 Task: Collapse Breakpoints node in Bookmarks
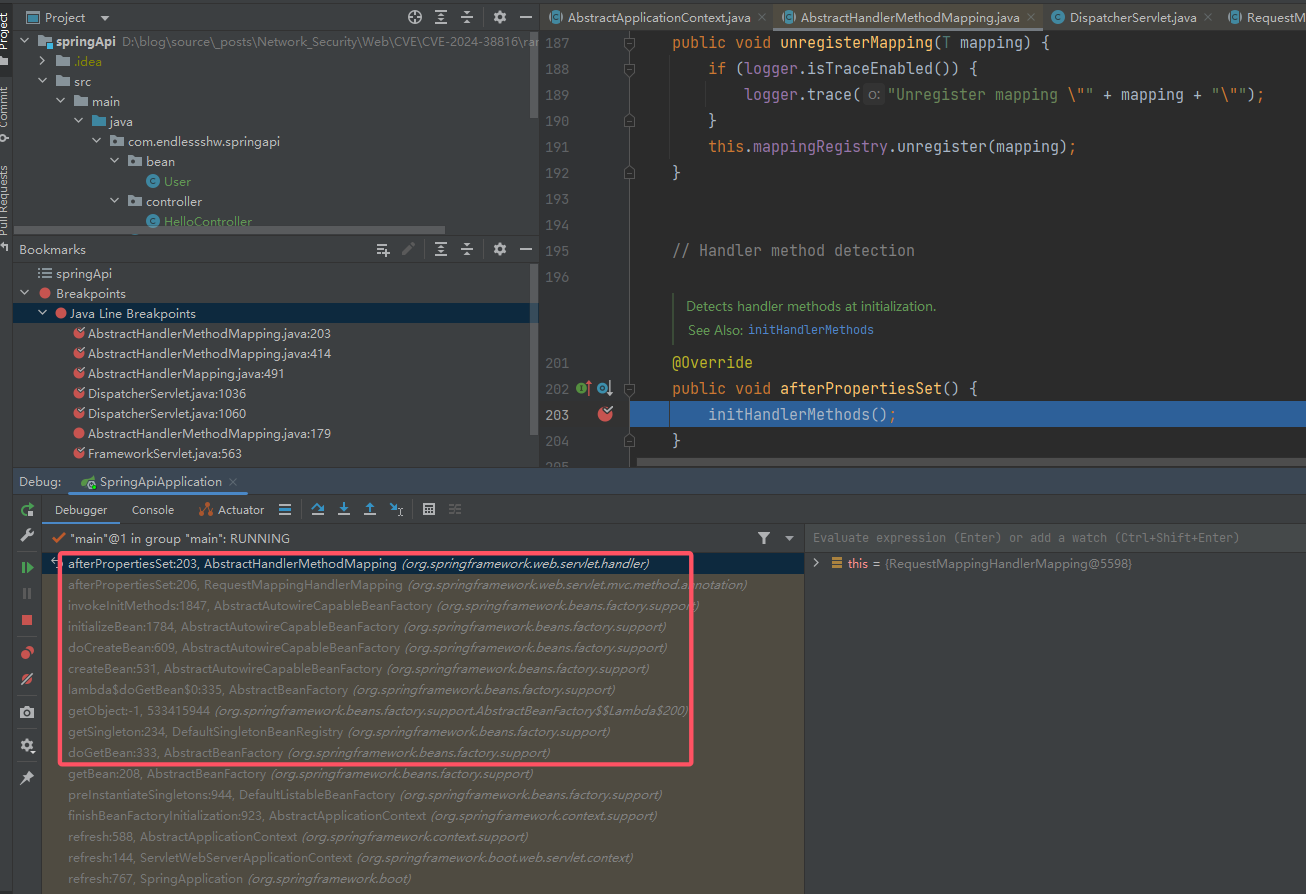pyautogui.click(x=24, y=294)
